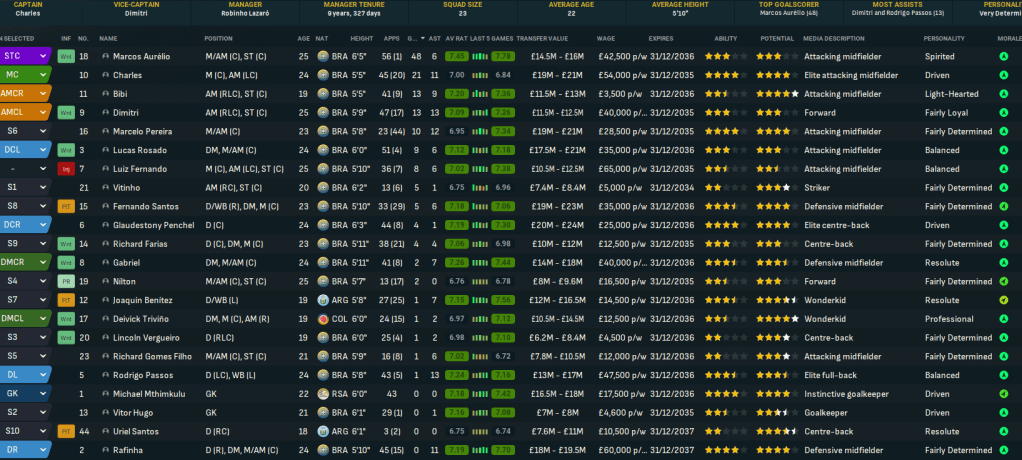Click Deivick Triviño's Colombia flag icon
The height and width of the screenshot is (460, 1022).
tap(324, 318)
